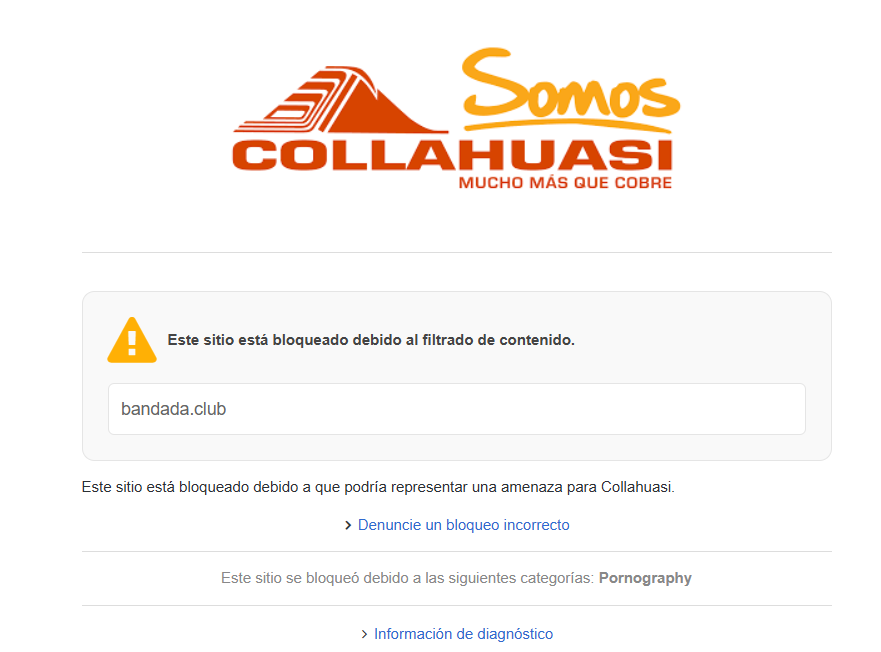The width and height of the screenshot is (881, 652).
Task: Click the "amenaza para Collahuasi" explanation sentence
Action: (x=378, y=487)
